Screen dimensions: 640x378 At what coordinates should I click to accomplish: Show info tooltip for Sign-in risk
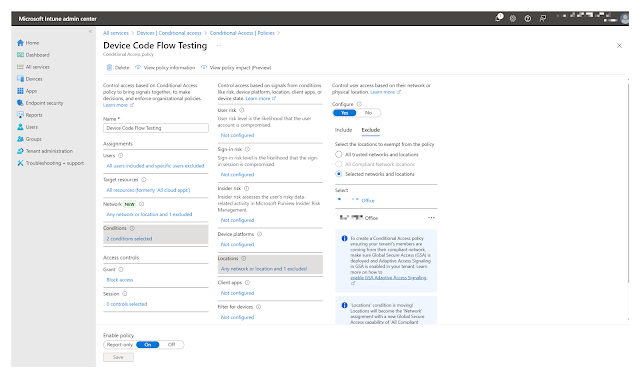247,149
